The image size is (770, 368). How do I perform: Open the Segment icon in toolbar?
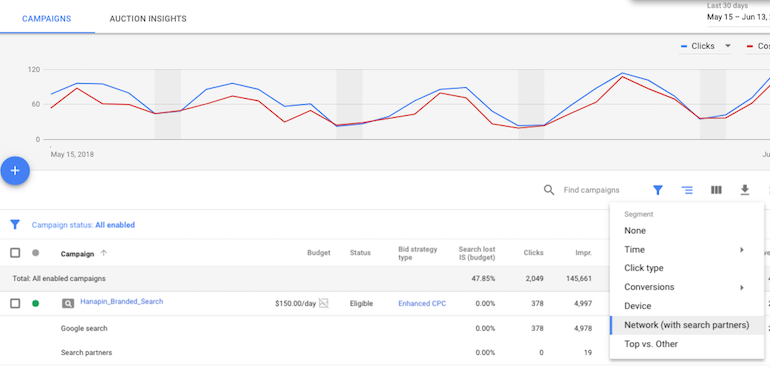coord(687,190)
